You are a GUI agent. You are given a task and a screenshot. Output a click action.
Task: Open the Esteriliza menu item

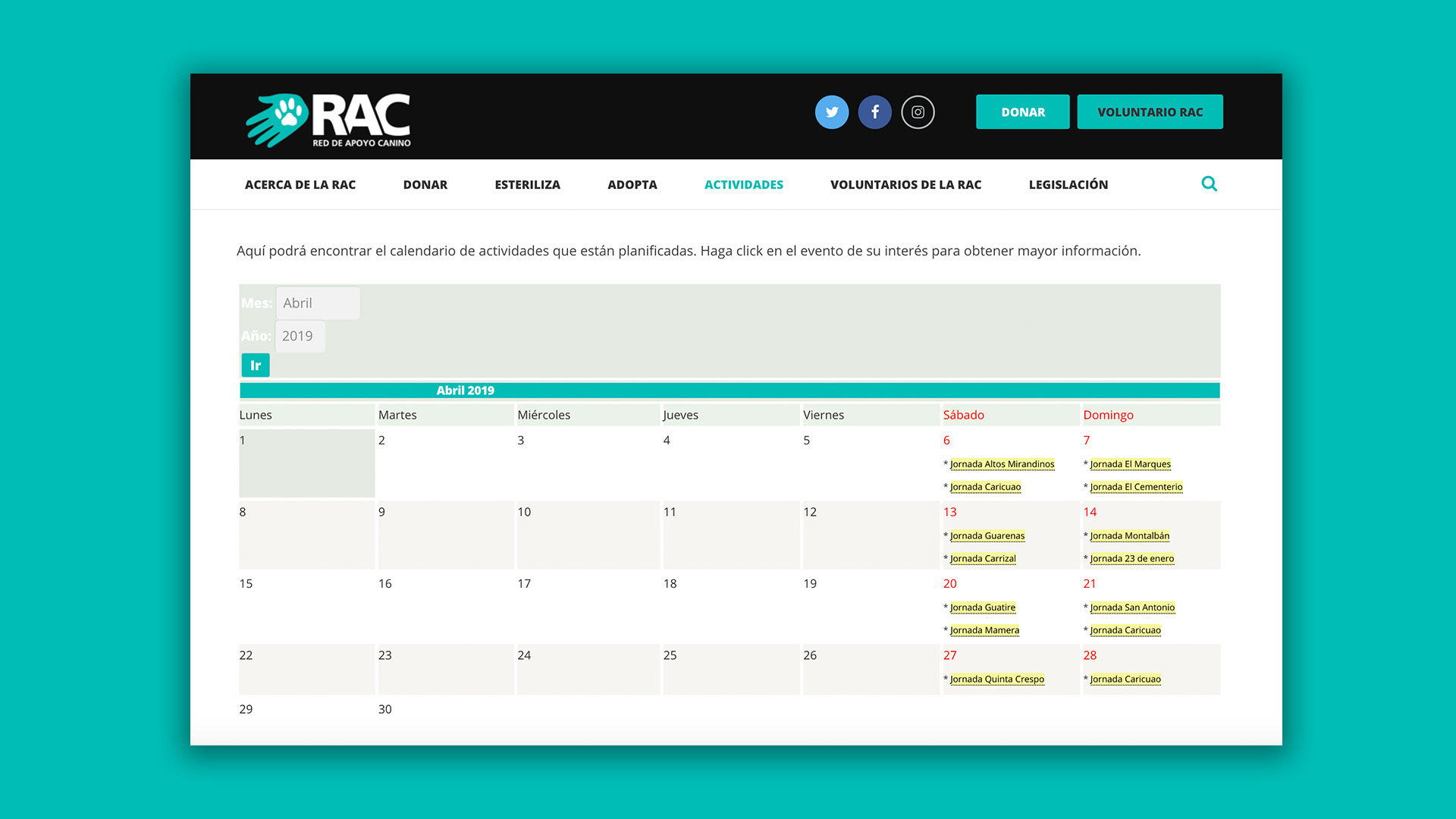(528, 184)
